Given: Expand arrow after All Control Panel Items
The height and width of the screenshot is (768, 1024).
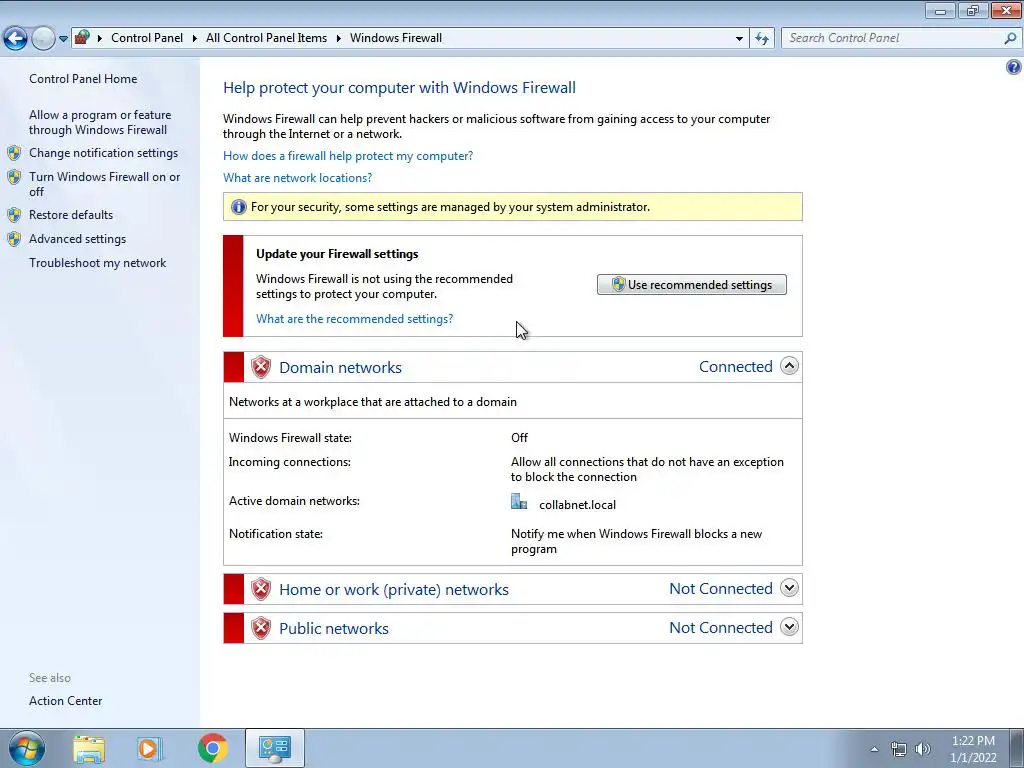Looking at the screenshot, I should pyautogui.click(x=338, y=39).
